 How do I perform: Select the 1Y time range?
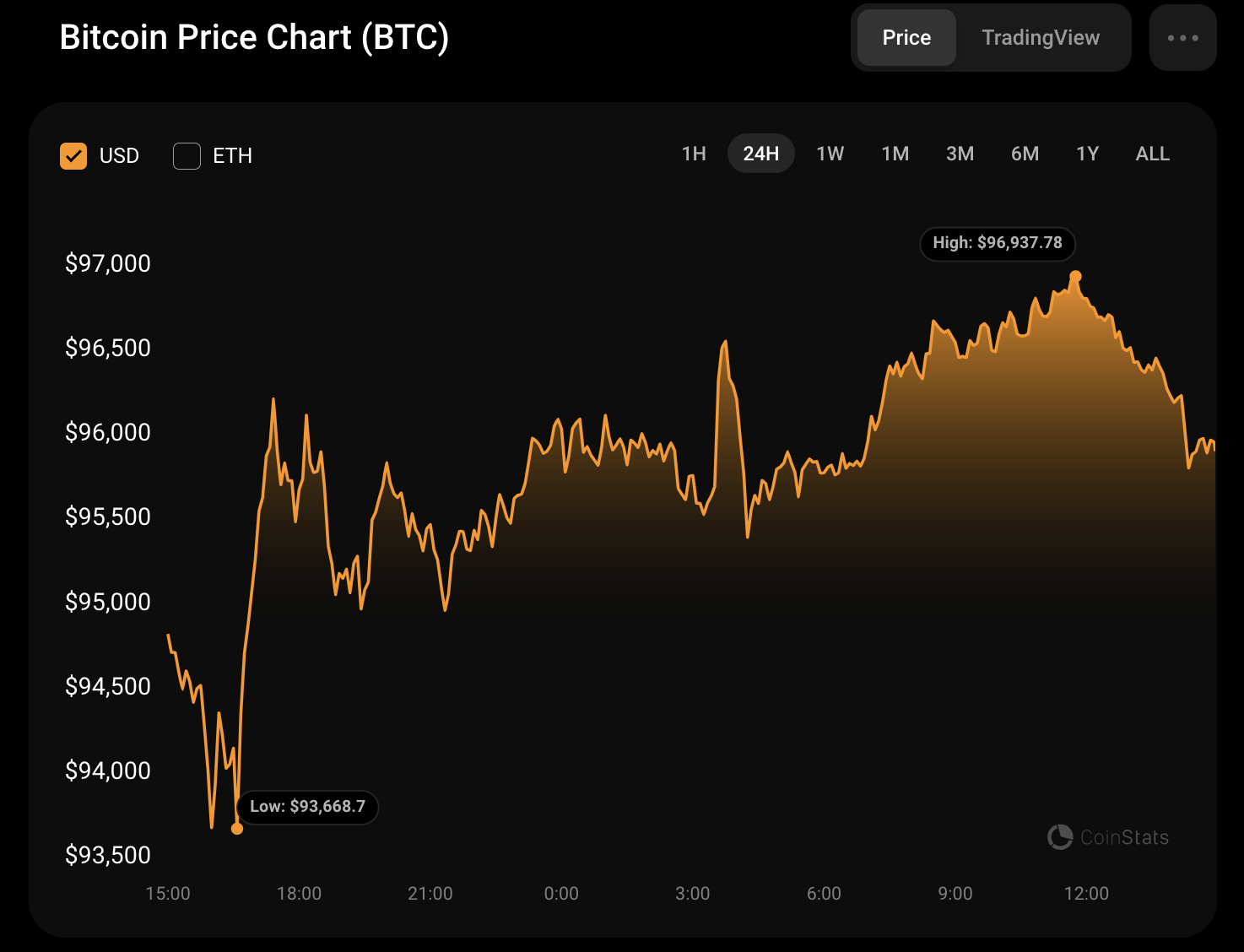(1087, 154)
